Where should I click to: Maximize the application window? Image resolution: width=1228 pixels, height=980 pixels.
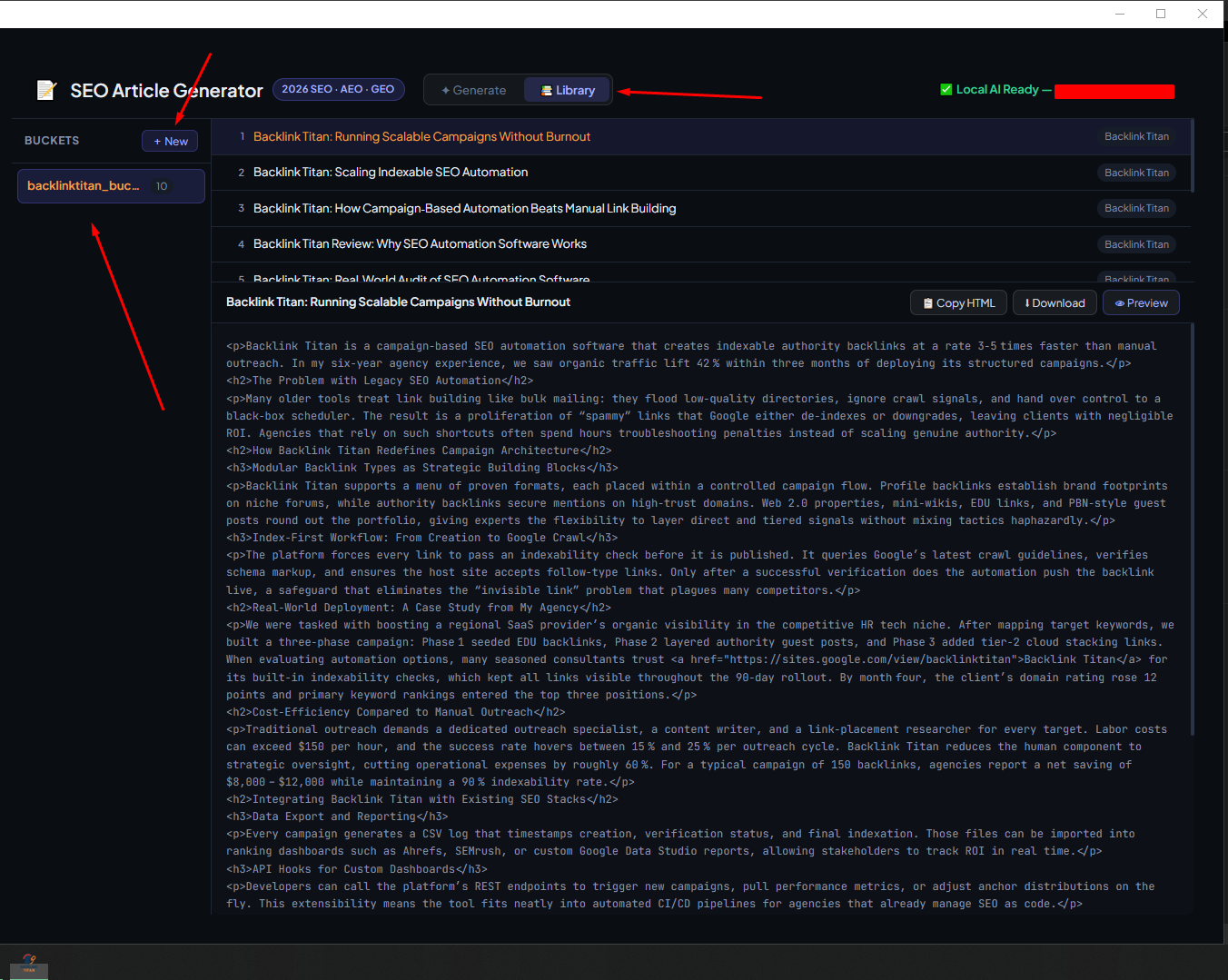tap(1161, 14)
